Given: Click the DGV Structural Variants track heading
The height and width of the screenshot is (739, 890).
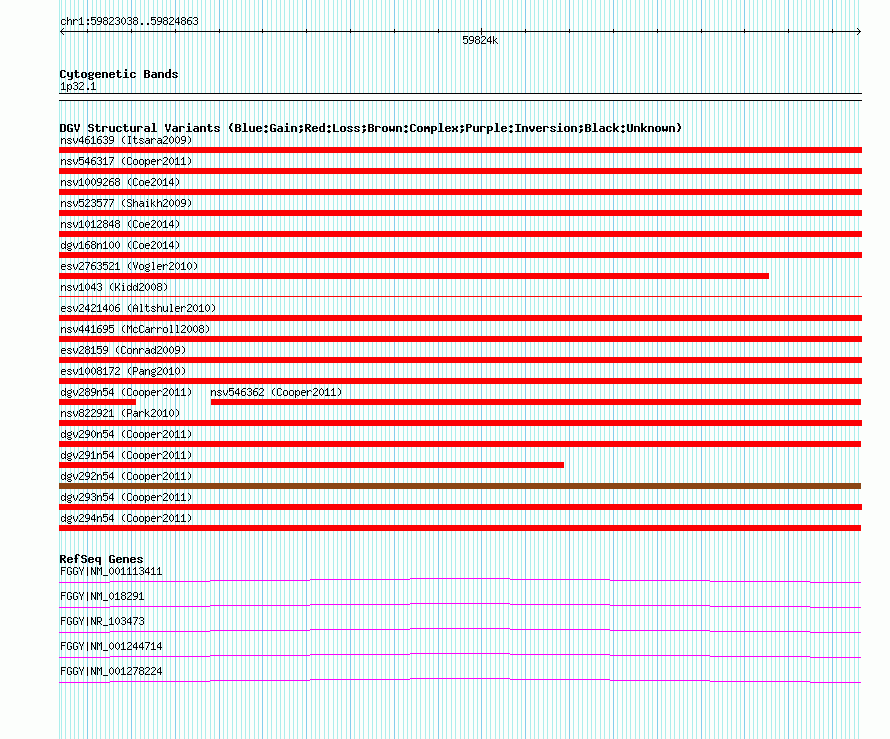Looking at the screenshot, I should tap(371, 128).
